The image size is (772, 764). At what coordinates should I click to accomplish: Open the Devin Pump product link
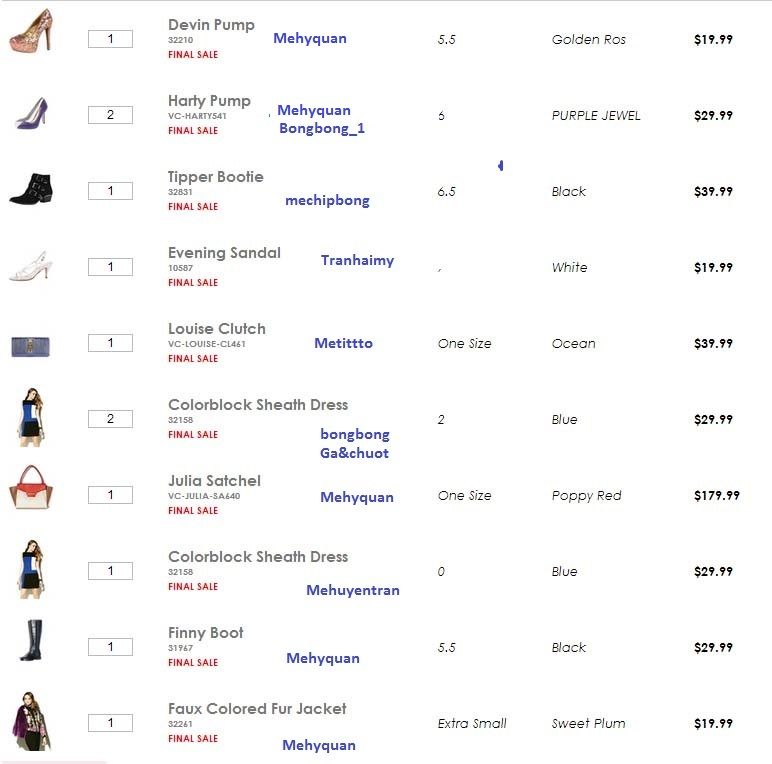tap(211, 25)
